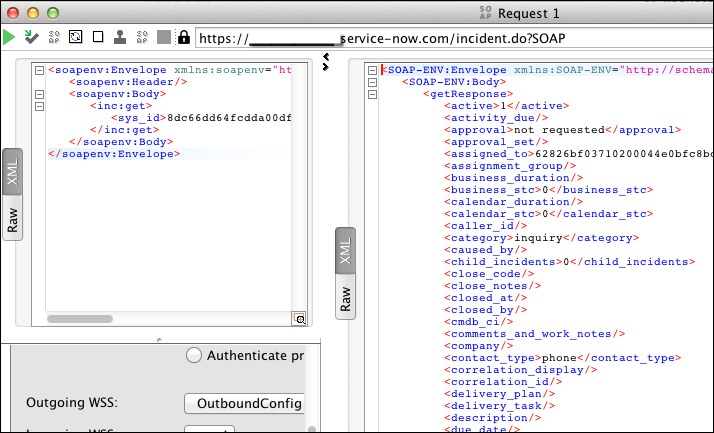Collapse the inc:get node in the request

[x=40, y=106]
